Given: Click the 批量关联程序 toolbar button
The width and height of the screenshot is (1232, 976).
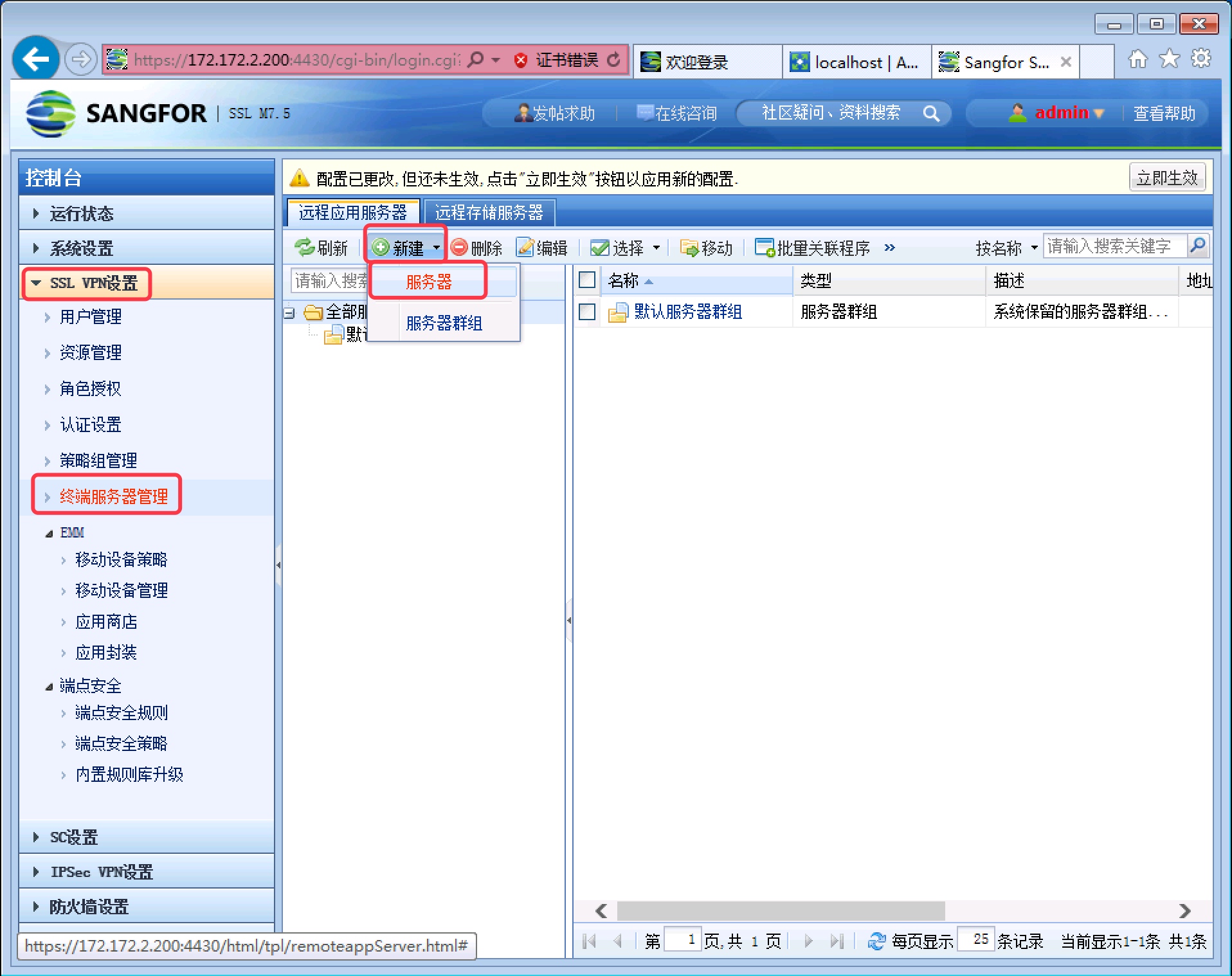Looking at the screenshot, I should [813, 248].
